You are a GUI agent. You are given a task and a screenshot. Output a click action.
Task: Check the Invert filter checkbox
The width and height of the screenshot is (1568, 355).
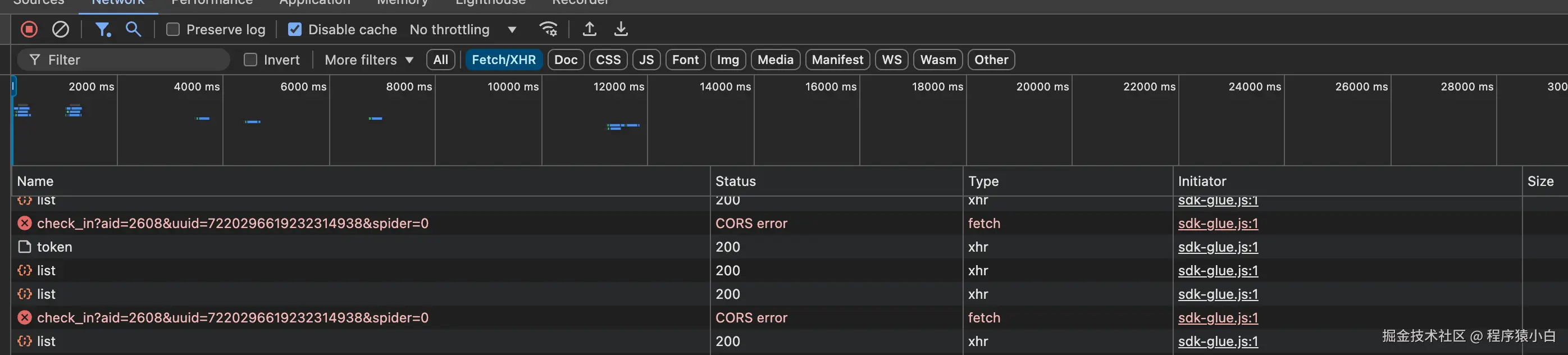pos(250,60)
